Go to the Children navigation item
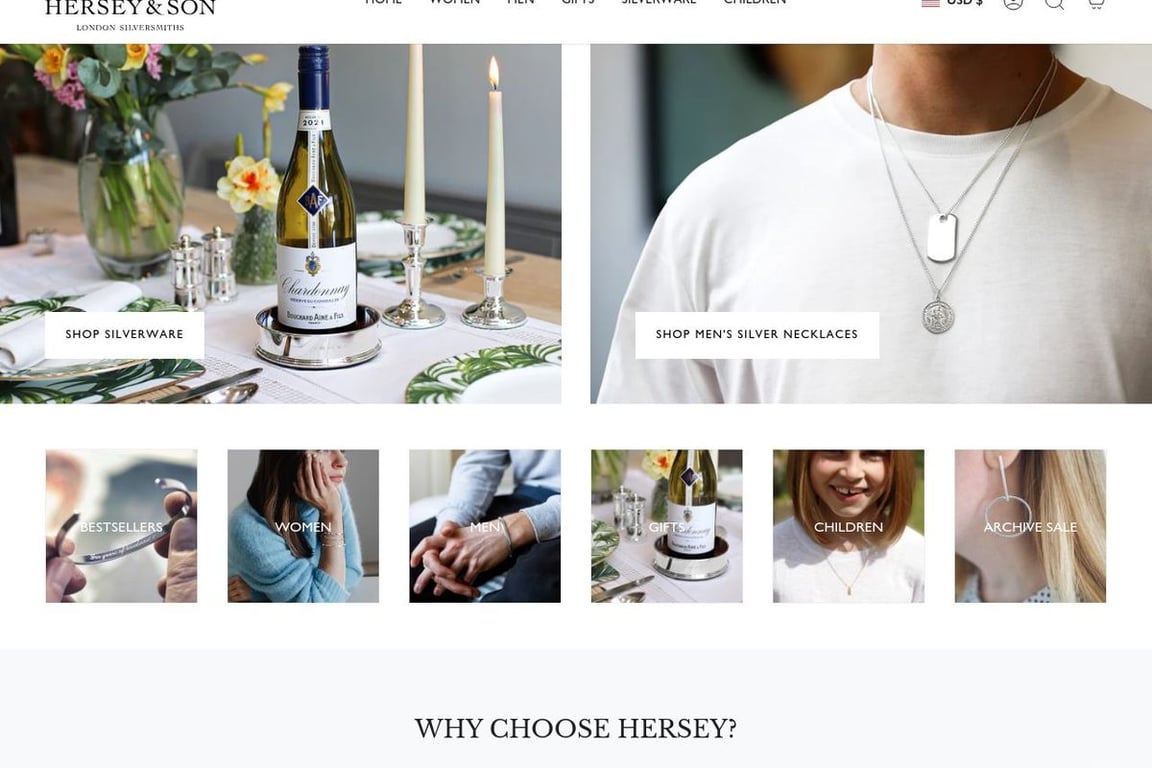The width and height of the screenshot is (1152, 768). pos(755,2)
